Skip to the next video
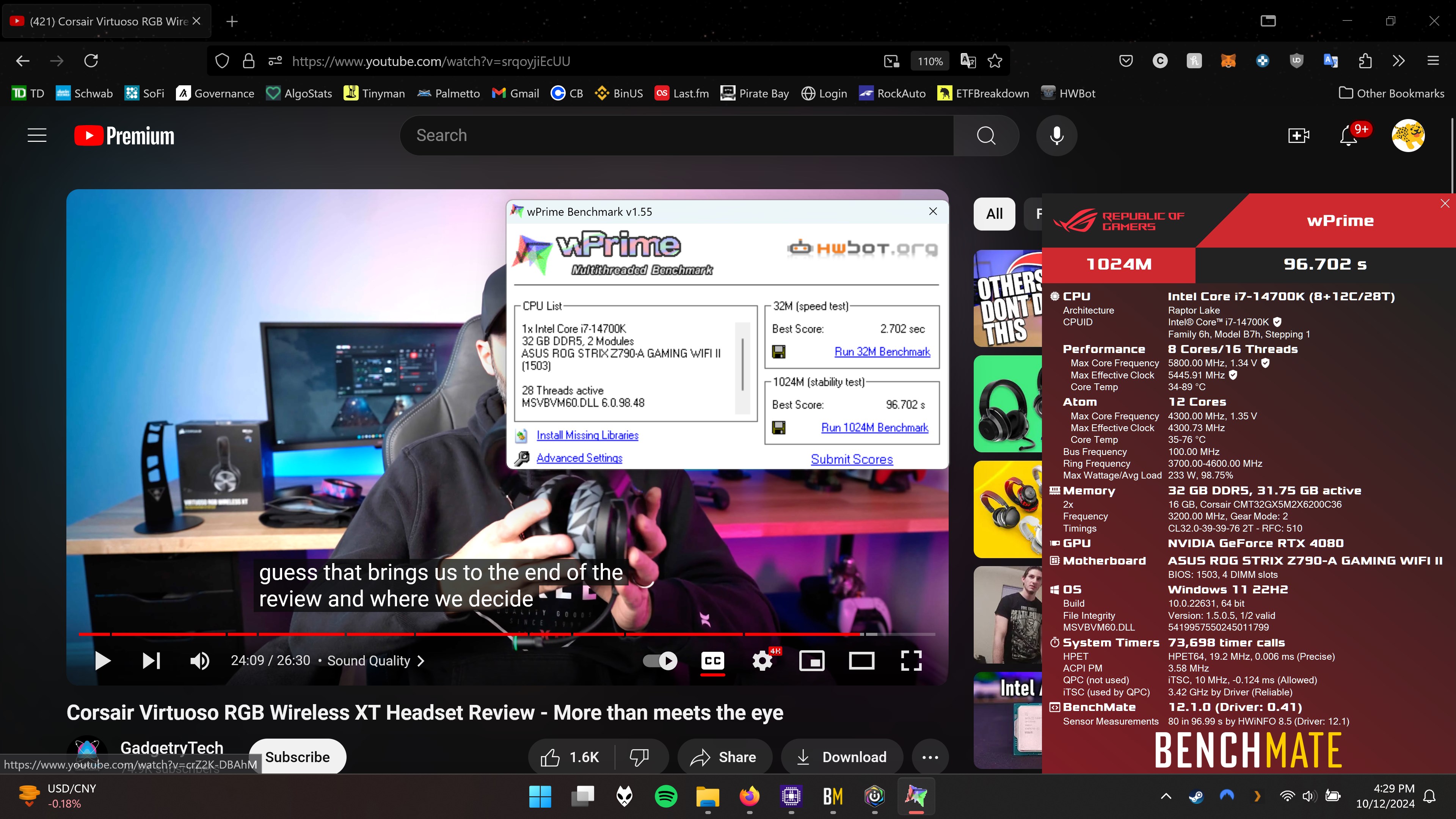Screen dimensions: 1456x819 (x=151, y=660)
